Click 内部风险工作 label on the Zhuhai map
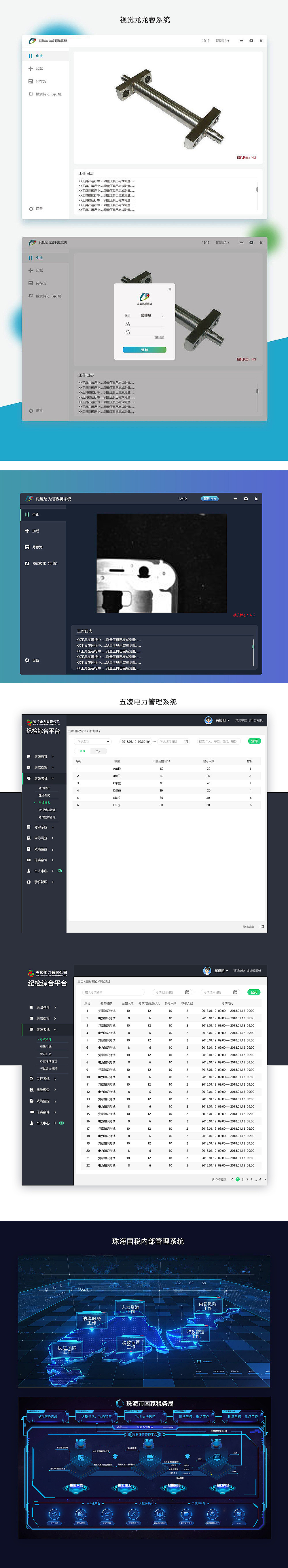 tap(208, 1306)
